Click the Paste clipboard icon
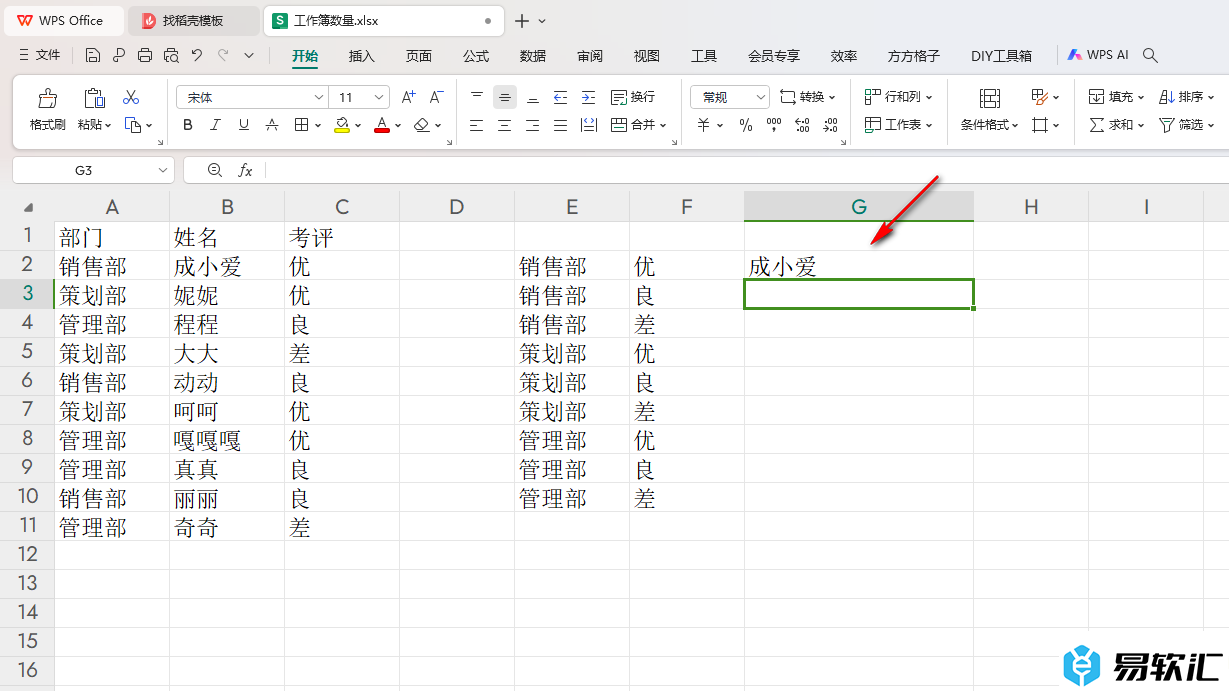This screenshot has width=1229, height=691. [94, 98]
